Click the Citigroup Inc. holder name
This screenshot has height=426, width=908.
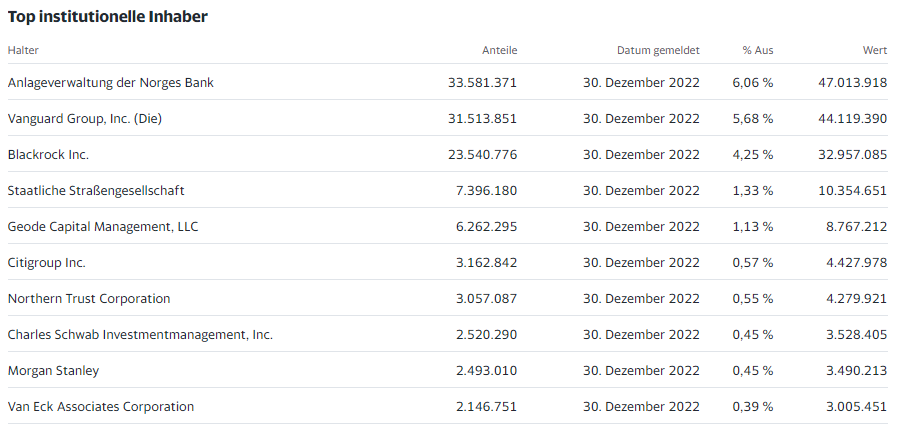(46, 263)
